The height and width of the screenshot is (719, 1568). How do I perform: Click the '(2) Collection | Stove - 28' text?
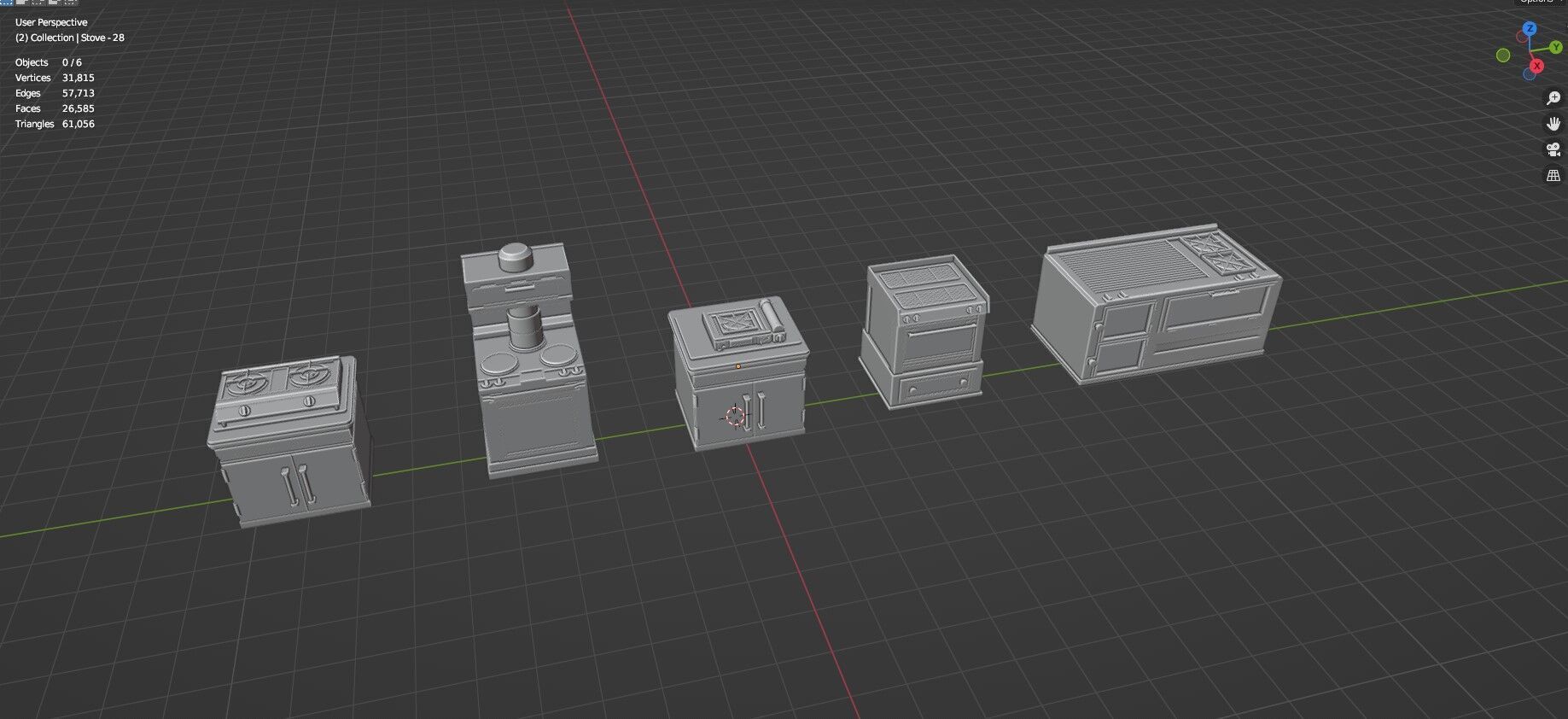coord(70,38)
